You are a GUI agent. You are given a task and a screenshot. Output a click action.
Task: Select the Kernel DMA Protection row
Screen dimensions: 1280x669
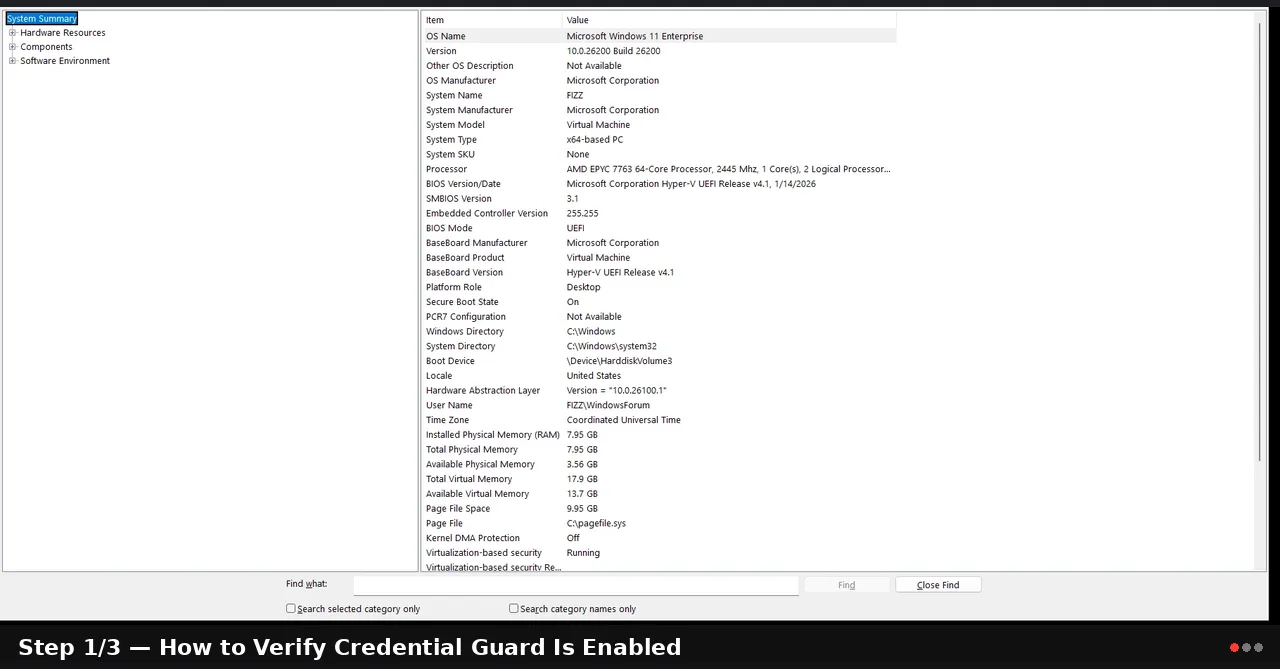pyautogui.click(x=659, y=538)
